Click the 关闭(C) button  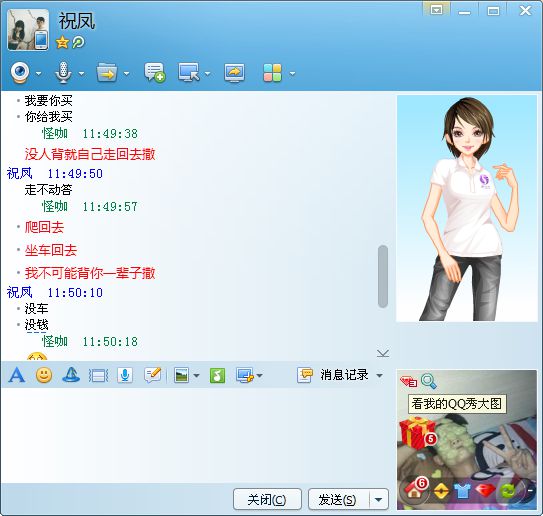267,499
